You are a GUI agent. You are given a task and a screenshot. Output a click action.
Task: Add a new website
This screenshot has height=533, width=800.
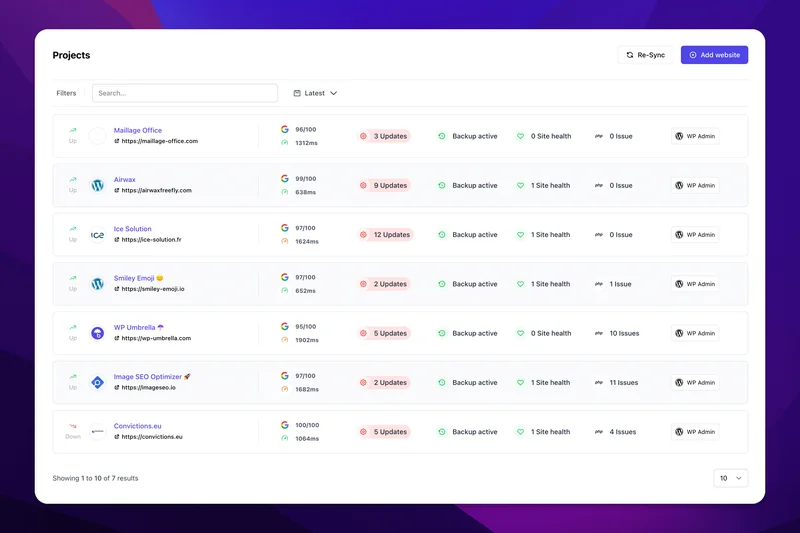tap(714, 55)
